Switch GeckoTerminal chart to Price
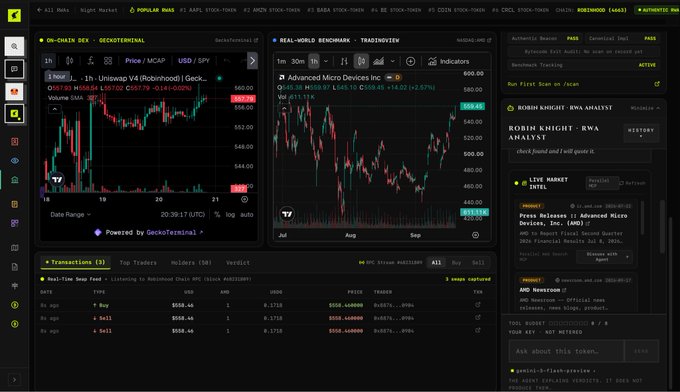This screenshot has width=680, height=392. 133,61
